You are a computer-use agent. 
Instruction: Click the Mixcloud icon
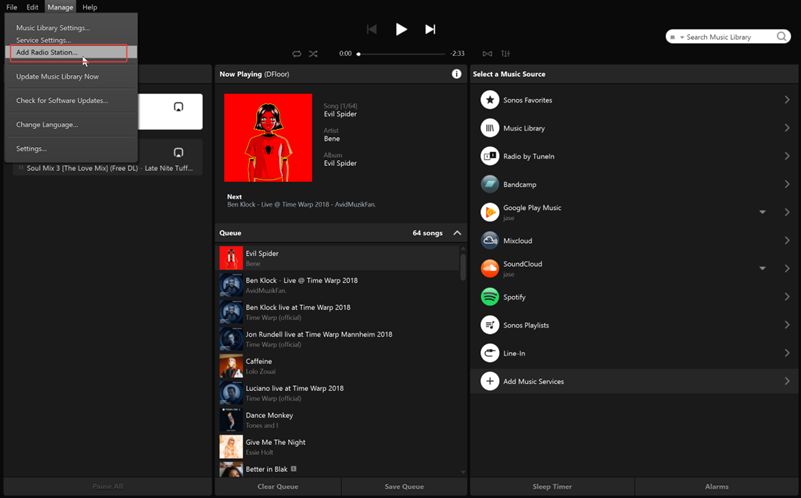click(x=489, y=240)
